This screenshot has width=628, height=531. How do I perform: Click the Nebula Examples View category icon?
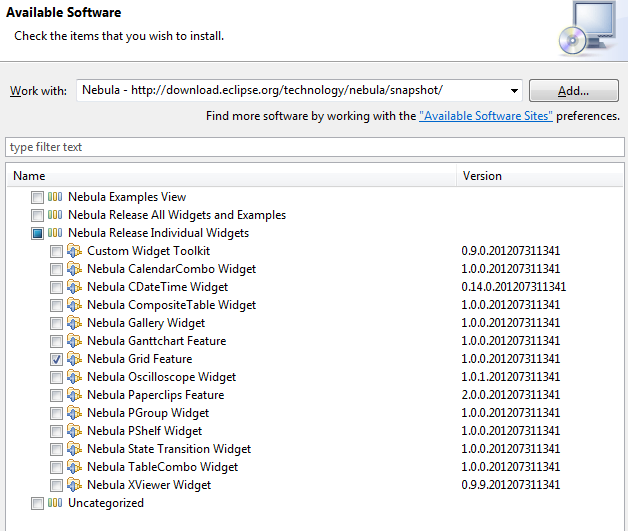[x=55, y=197]
